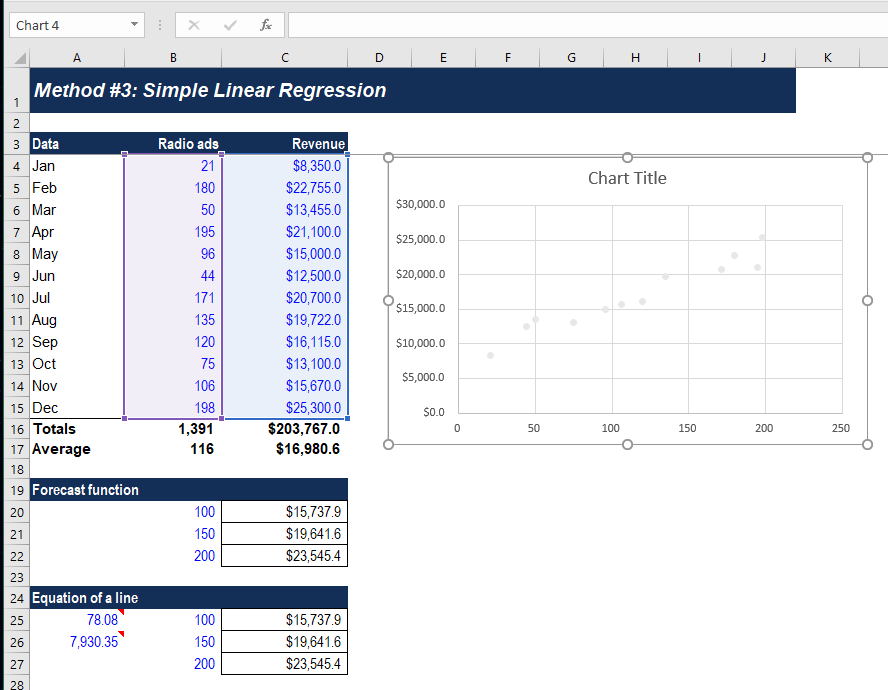The width and height of the screenshot is (888, 690).
Task: Click the Chart Title text in the chart
Action: [x=627, y=178]
